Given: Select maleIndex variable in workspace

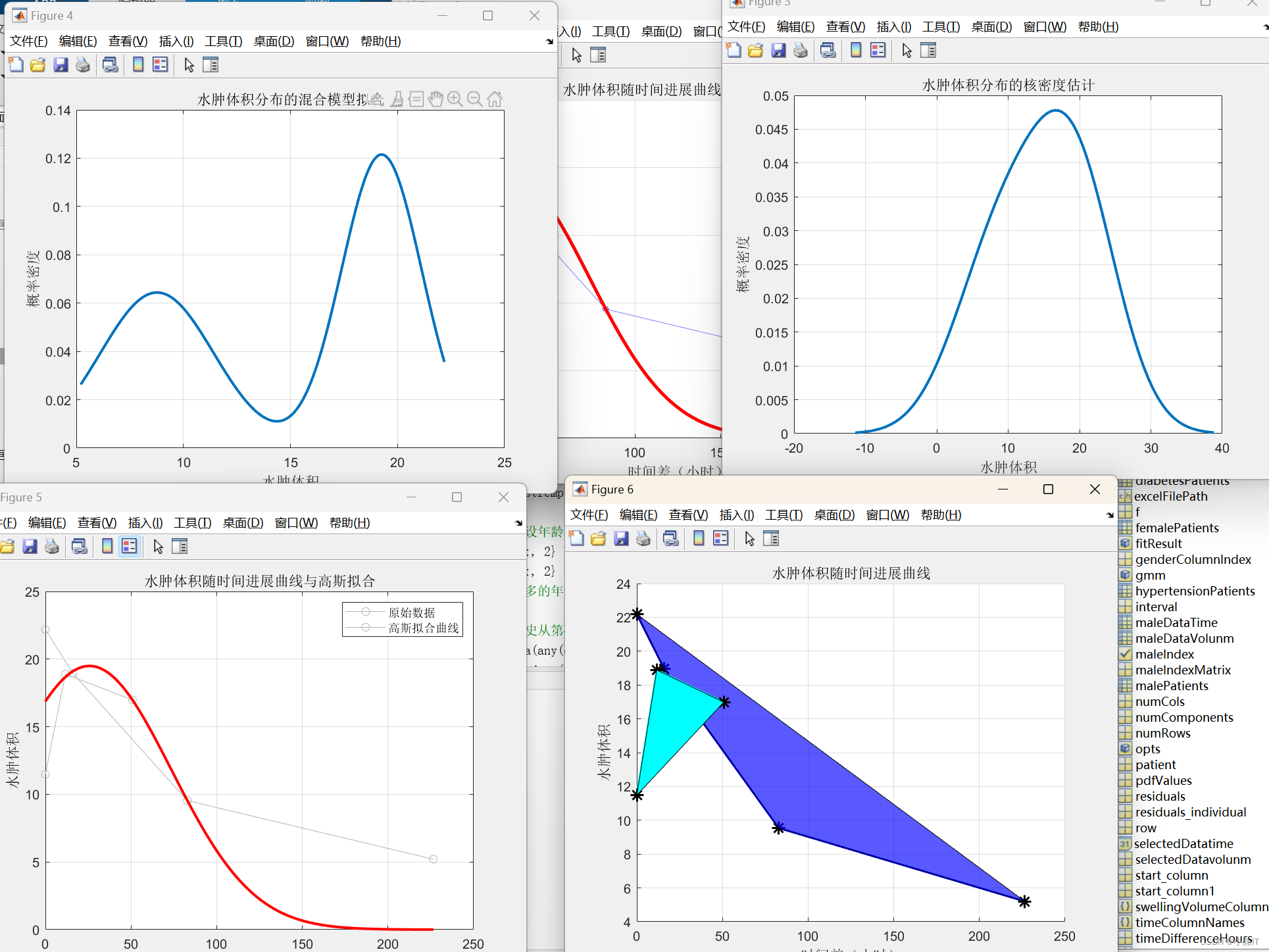Looking at the screenshot, I should click(x=1164, y=654).
